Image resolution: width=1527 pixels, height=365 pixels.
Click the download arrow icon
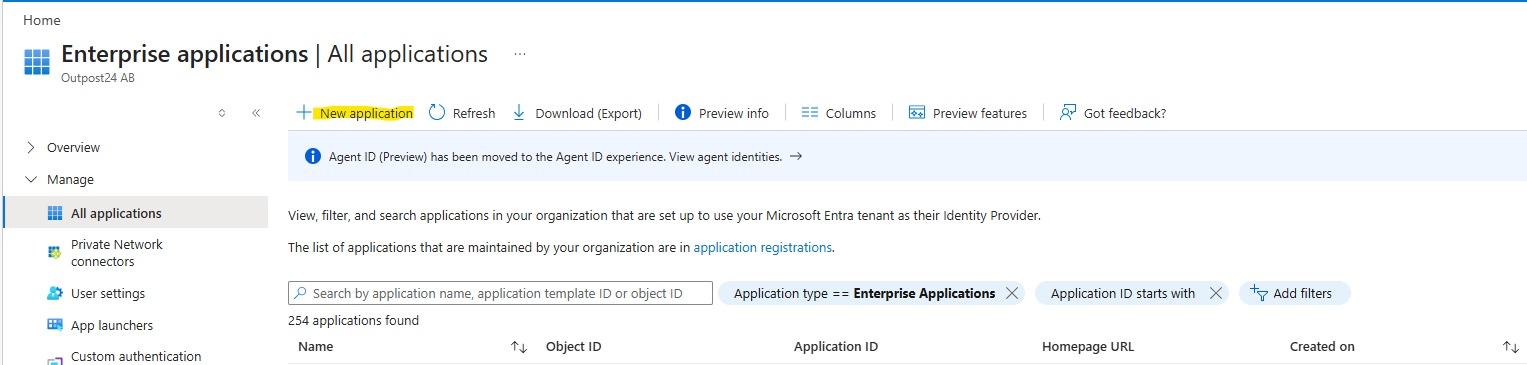[x=519, y=113]
